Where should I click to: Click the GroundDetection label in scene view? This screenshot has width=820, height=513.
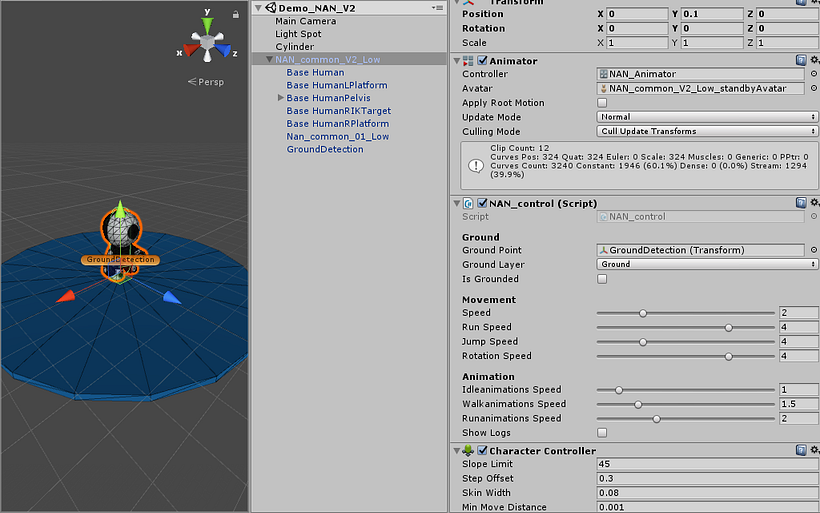click(x=120, y=259)
